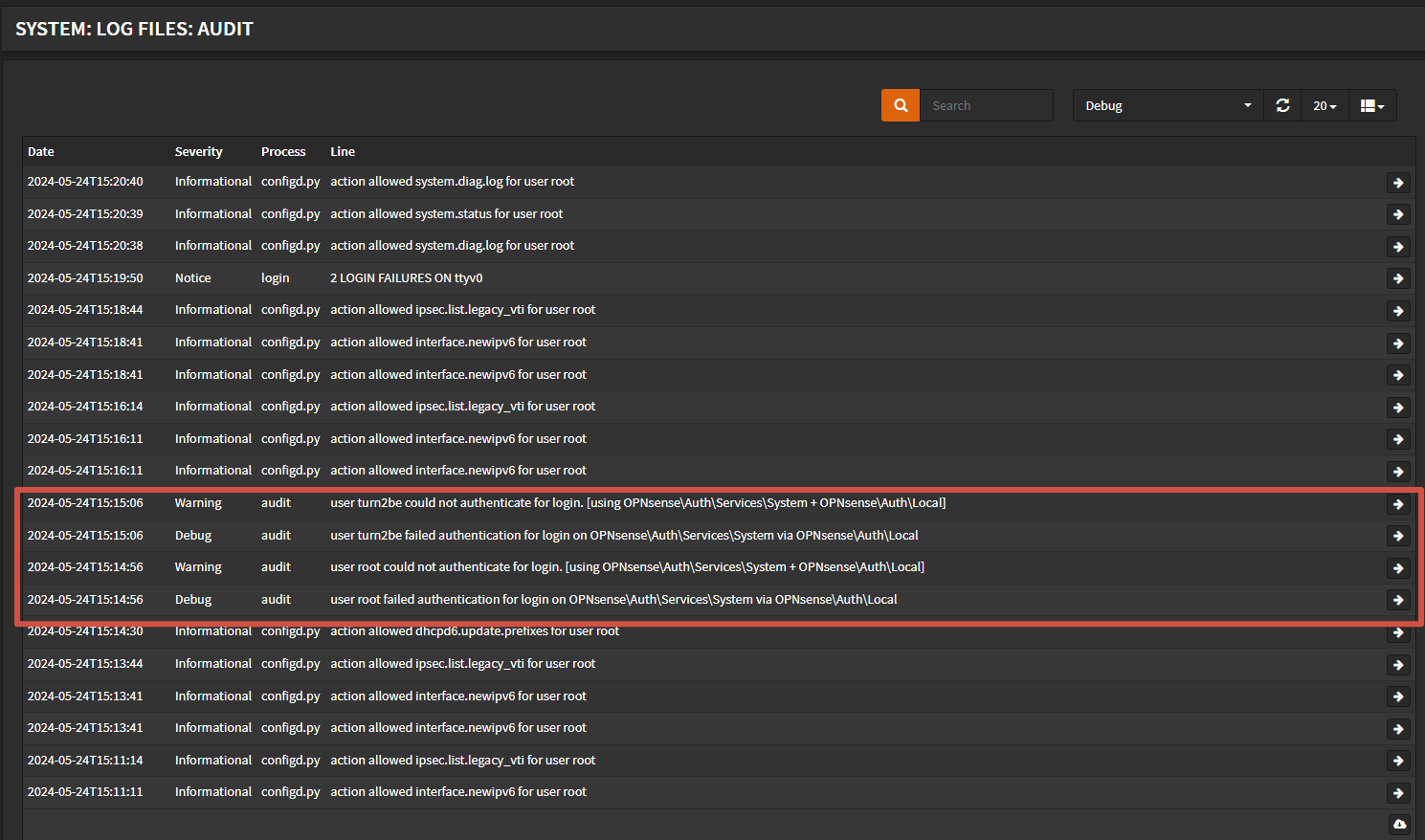This screenshot has height=840, width=1425.
Task: Click the turn2be could not authenticate line
Action: (x=638, y=502)
